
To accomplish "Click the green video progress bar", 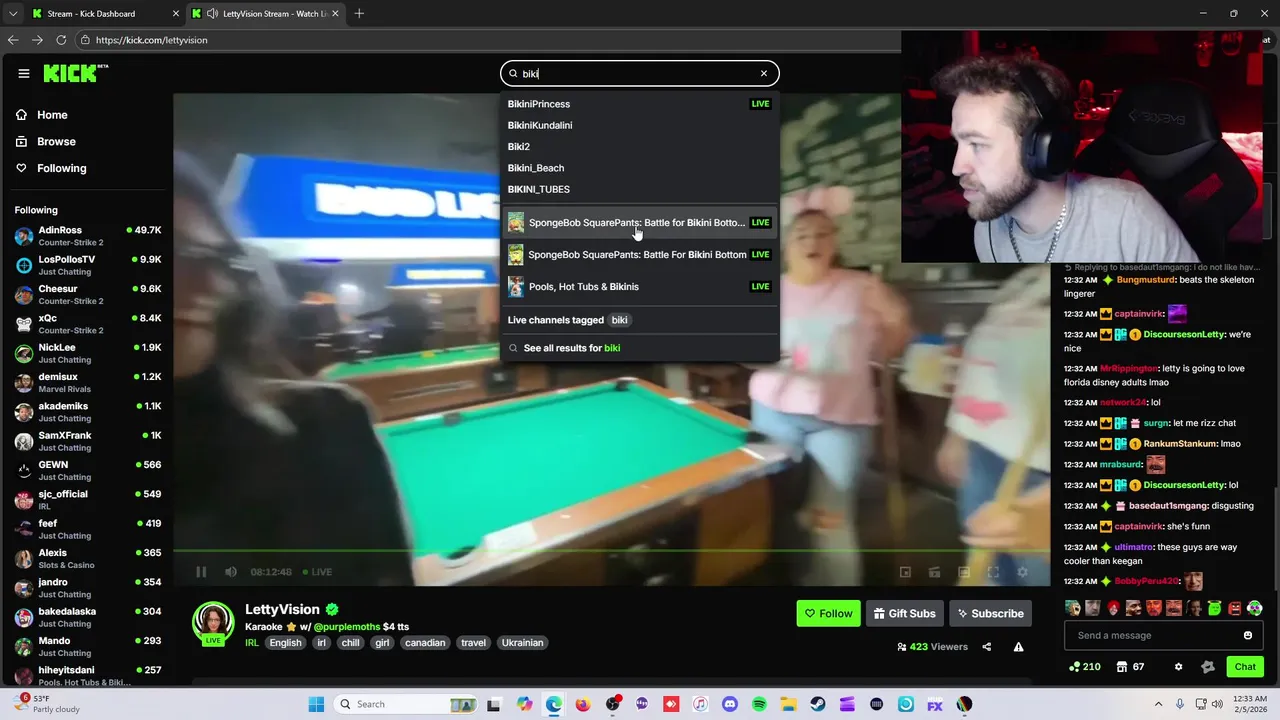I will click(612, 551).
